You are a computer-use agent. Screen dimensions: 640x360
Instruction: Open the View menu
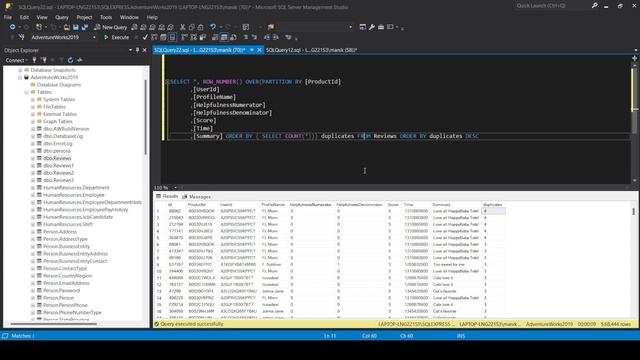[42, 17]
